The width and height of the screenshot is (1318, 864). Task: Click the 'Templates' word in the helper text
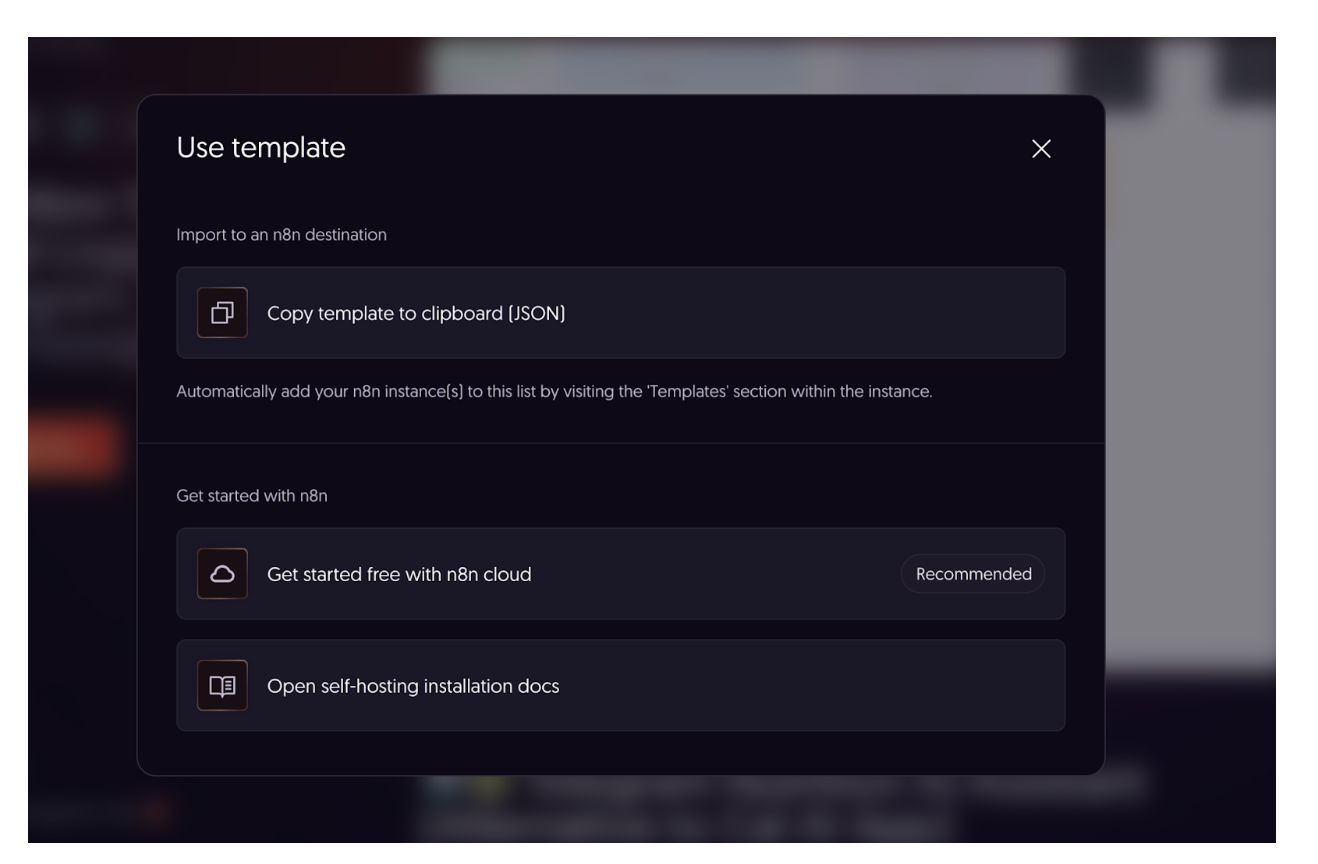tap(687, 392)
